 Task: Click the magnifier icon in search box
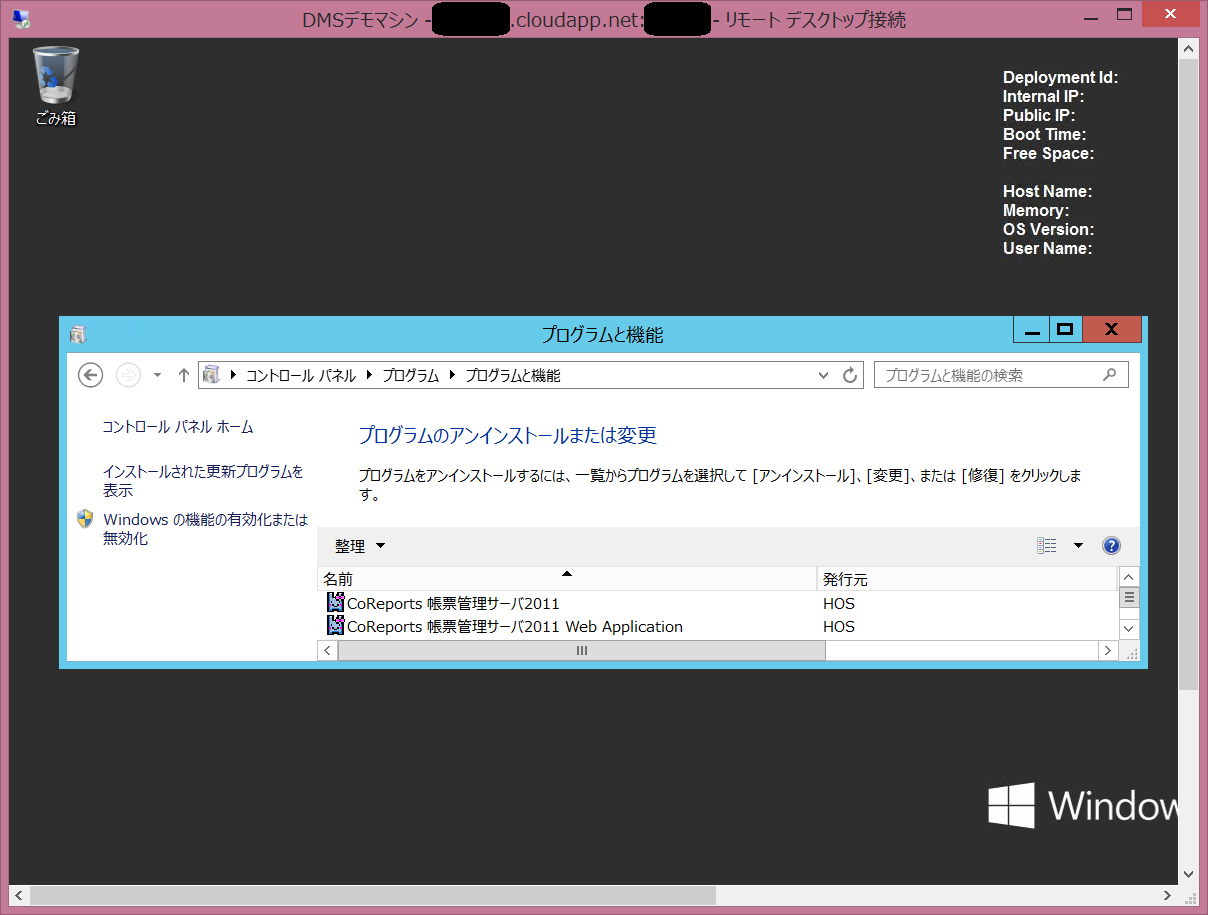(x=1109, y=375)
